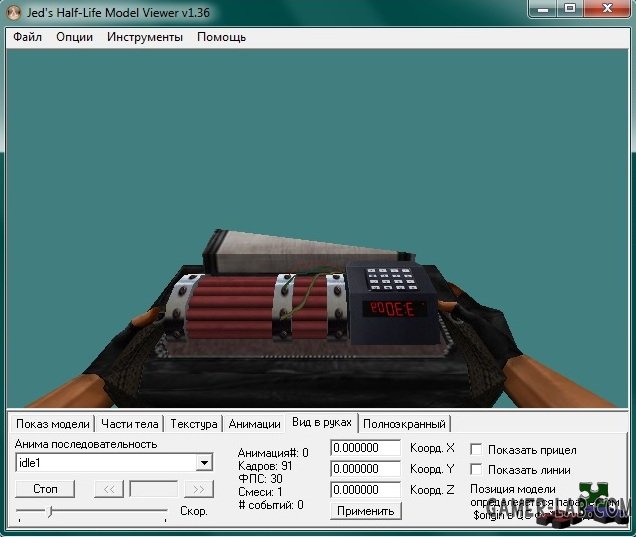Maximize the Model Viewer window
This screenshot has height=537, width=636.
[x=570, y=9]
